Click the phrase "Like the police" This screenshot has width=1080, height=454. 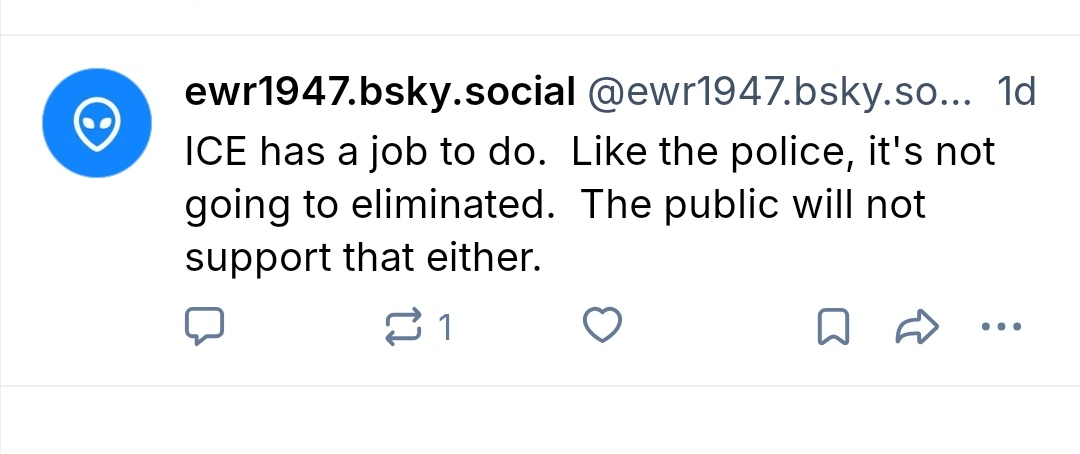tap(710, 152)
